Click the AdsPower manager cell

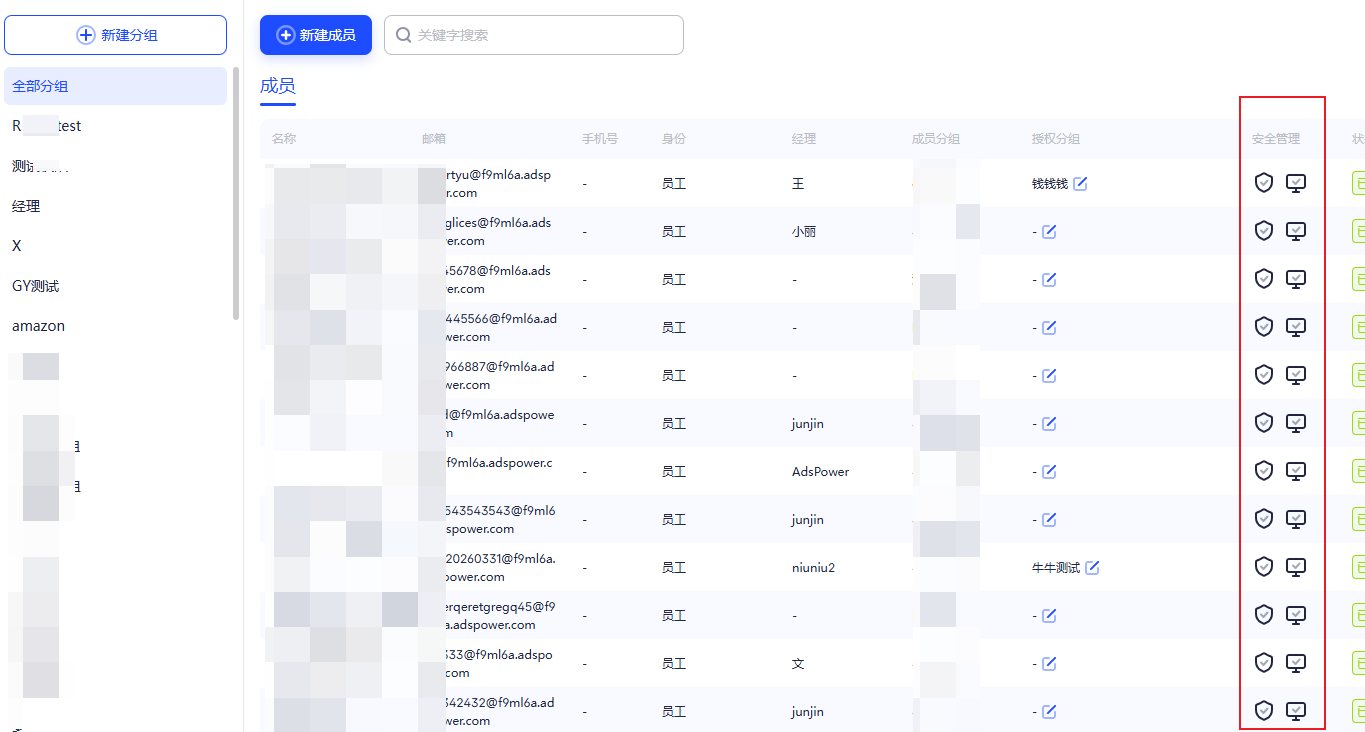coord(820,471)
